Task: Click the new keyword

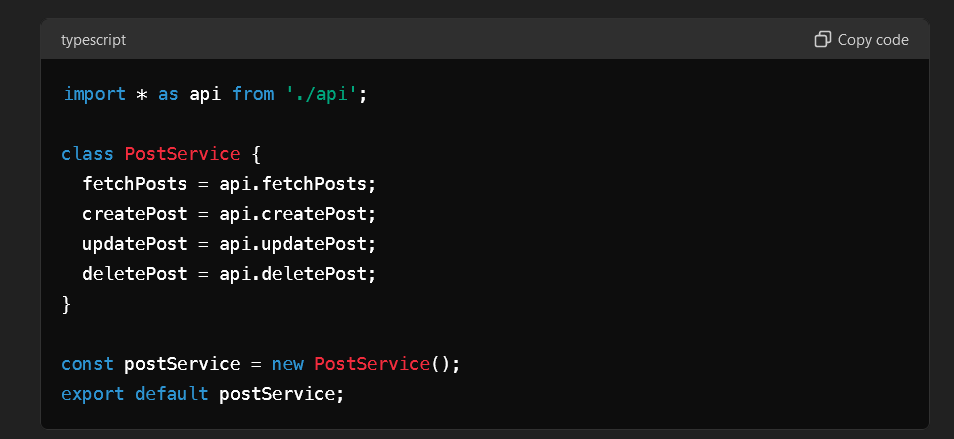Action: point(288,364)
